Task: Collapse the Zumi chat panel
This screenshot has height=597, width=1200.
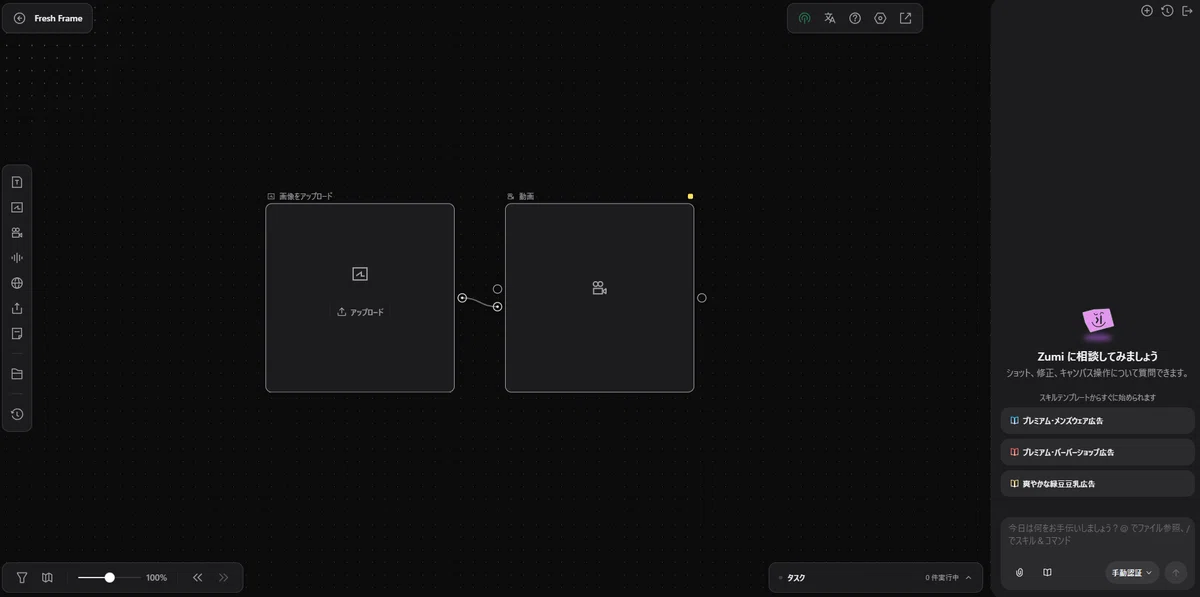Action: pos(1187,11)
